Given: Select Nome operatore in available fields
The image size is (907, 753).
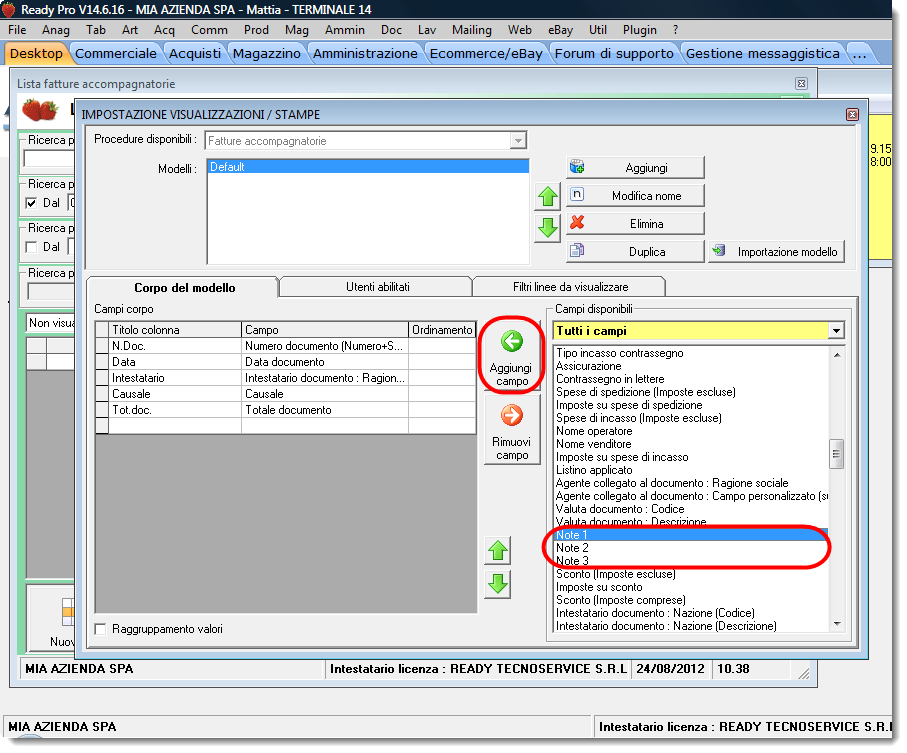Looking at the screenshot, I should click(691, 431).
